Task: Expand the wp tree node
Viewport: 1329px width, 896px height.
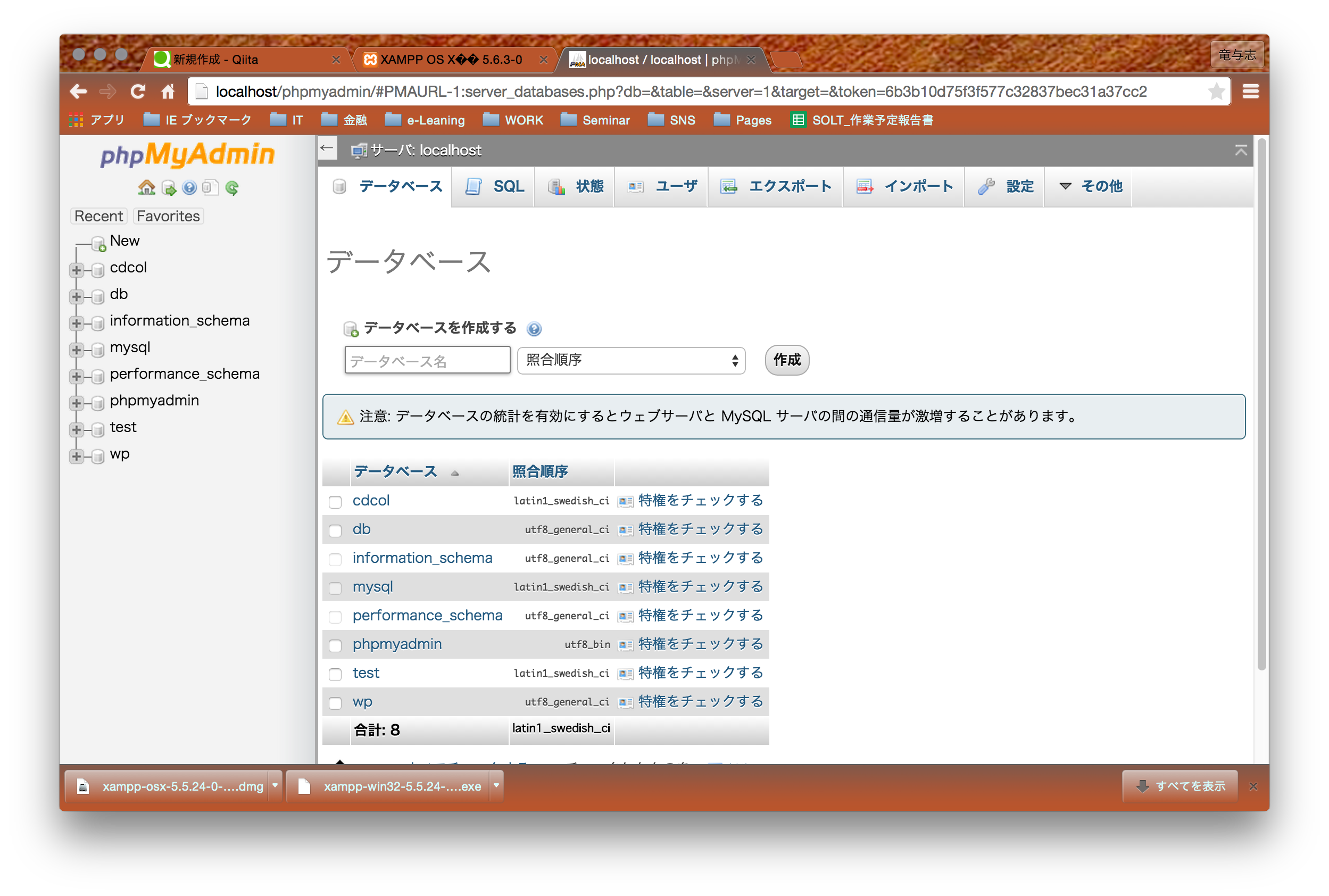Action: coord(76,456)
